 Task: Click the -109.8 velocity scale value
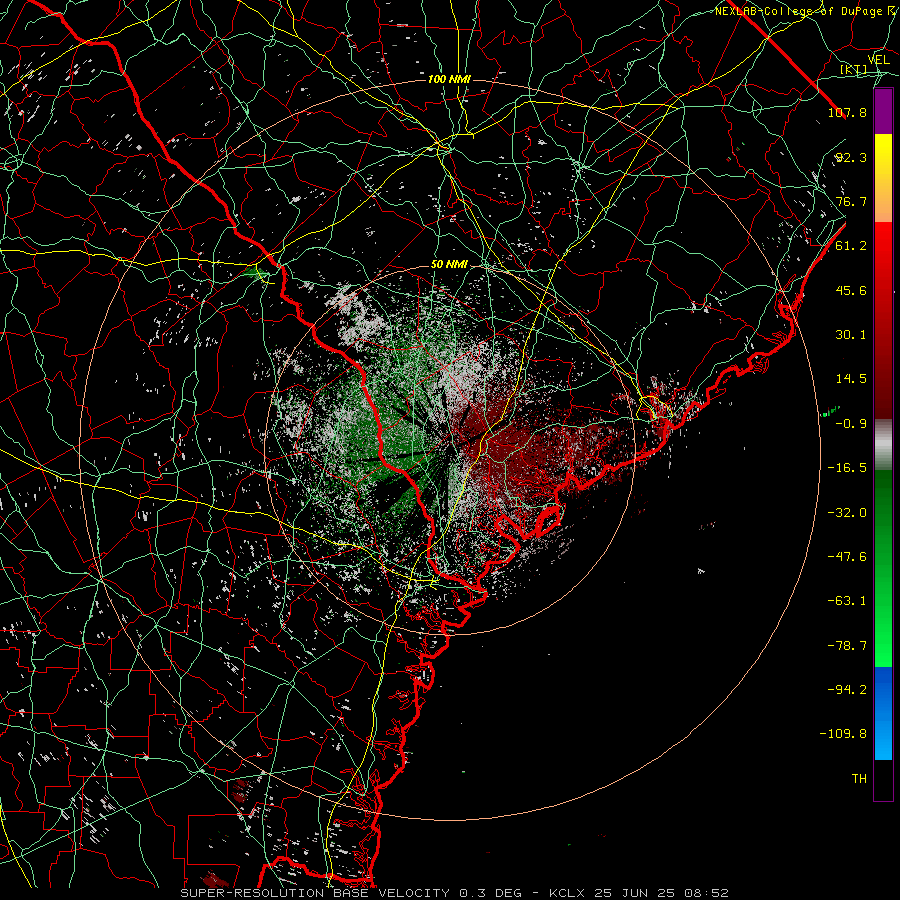[x=843, y=734]
